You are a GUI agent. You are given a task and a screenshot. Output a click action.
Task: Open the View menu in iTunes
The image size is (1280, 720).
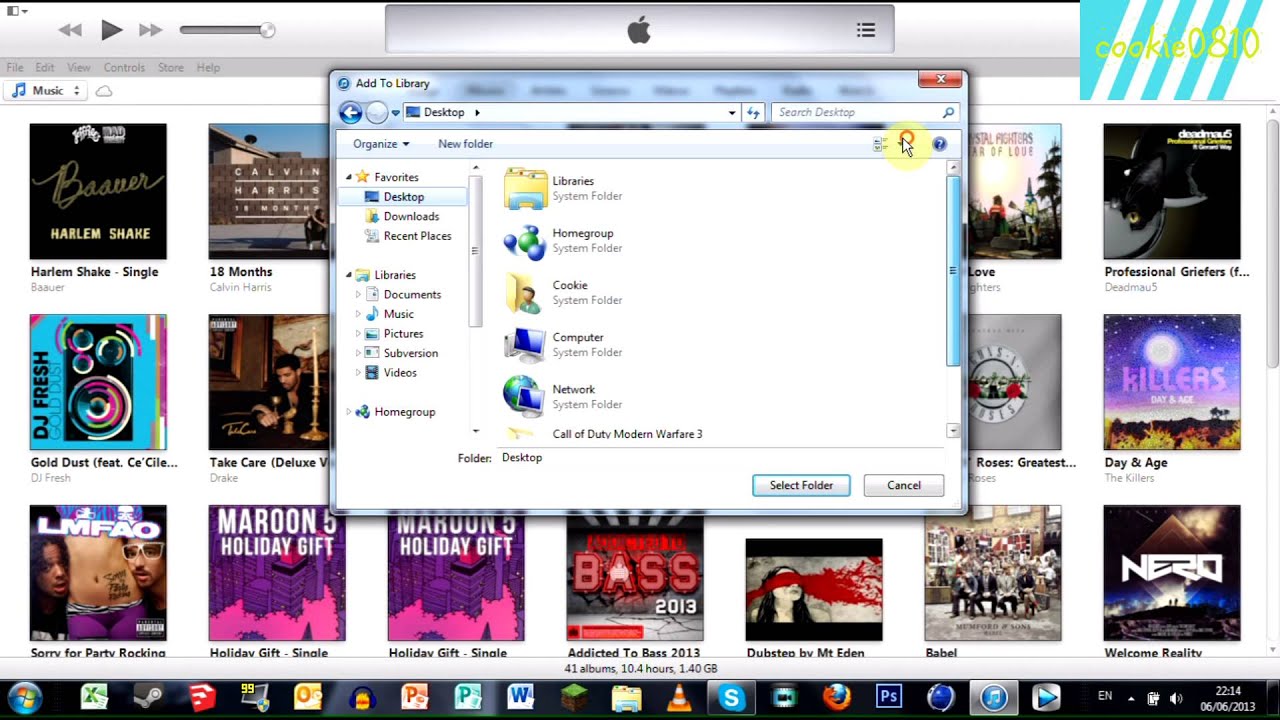point(79,67)
